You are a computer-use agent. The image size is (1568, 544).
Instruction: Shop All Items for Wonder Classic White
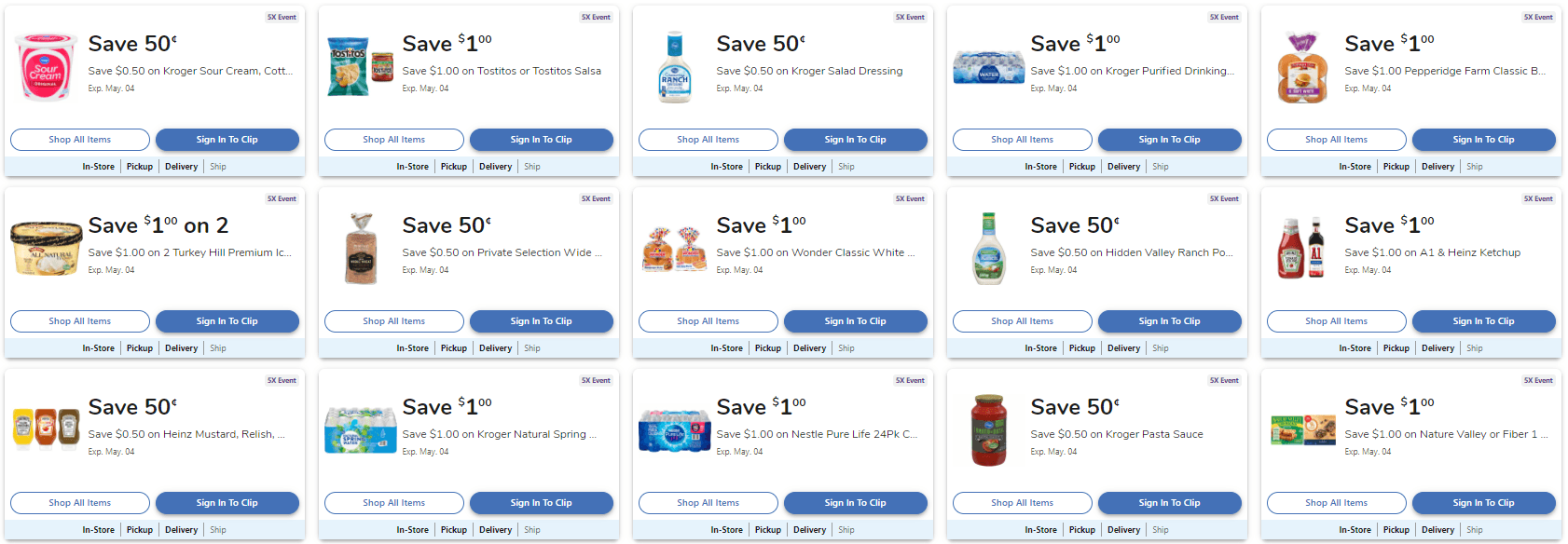(708, 321)
